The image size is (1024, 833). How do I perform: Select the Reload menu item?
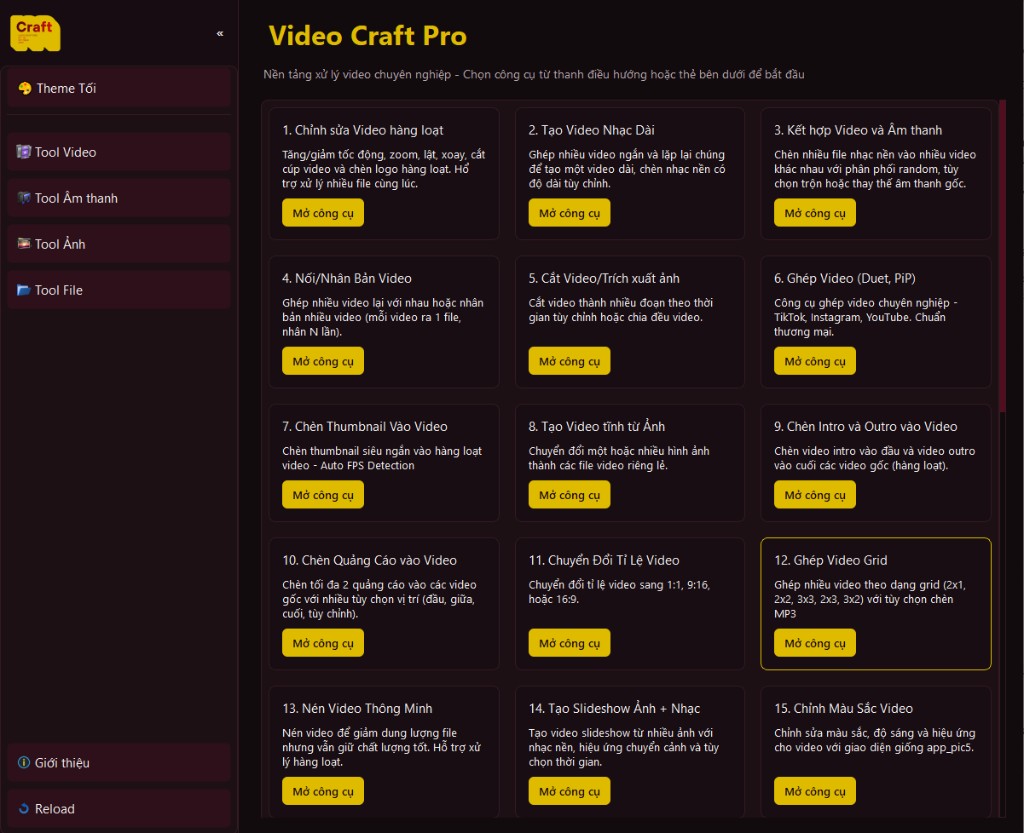pos(120,809)
